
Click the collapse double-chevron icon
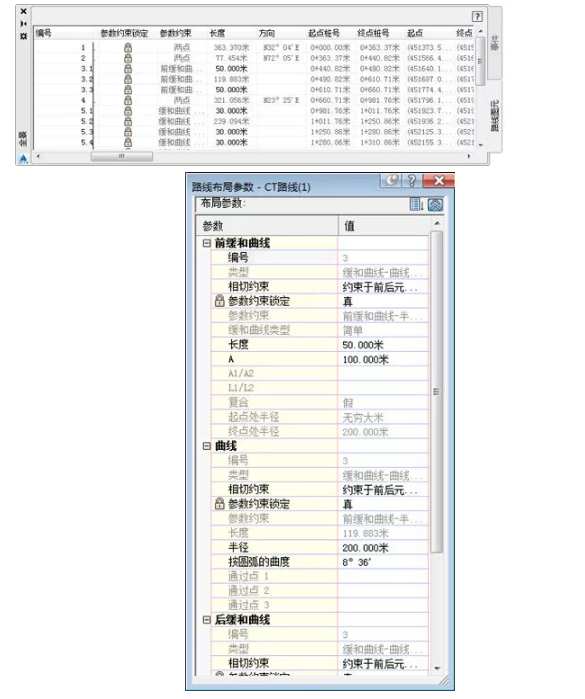click(x=435, y=205)
